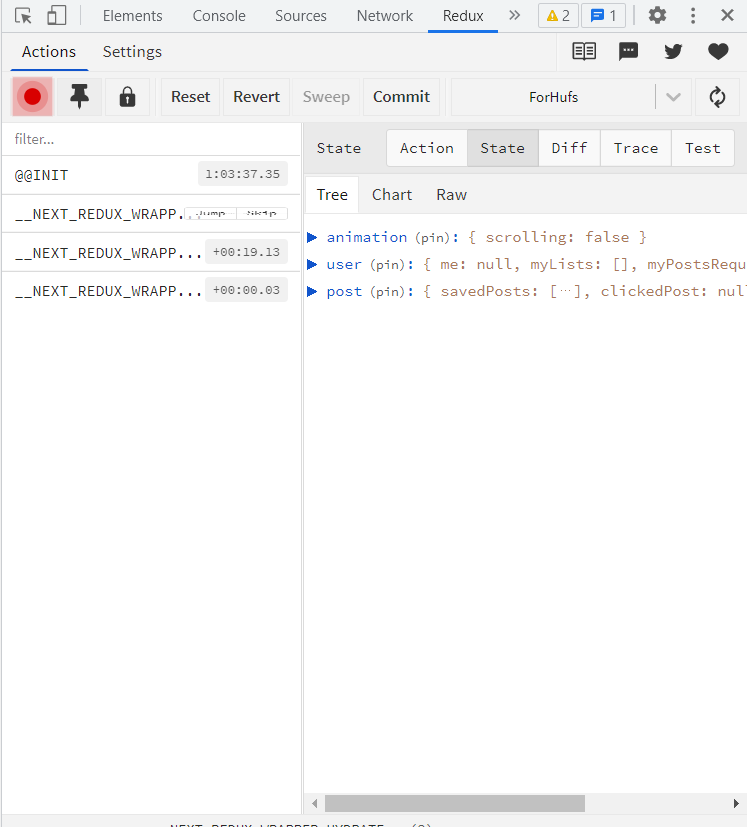Switch inspector to the Action view

427,148
